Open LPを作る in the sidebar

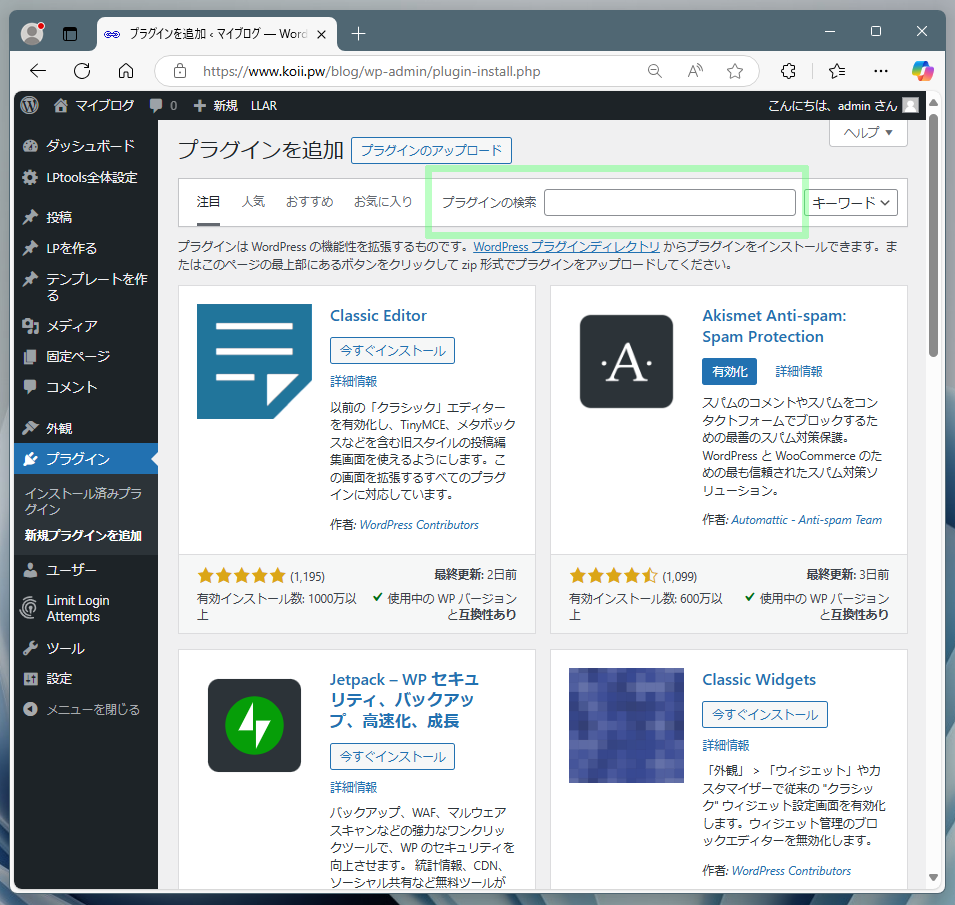tap(86, 248)
